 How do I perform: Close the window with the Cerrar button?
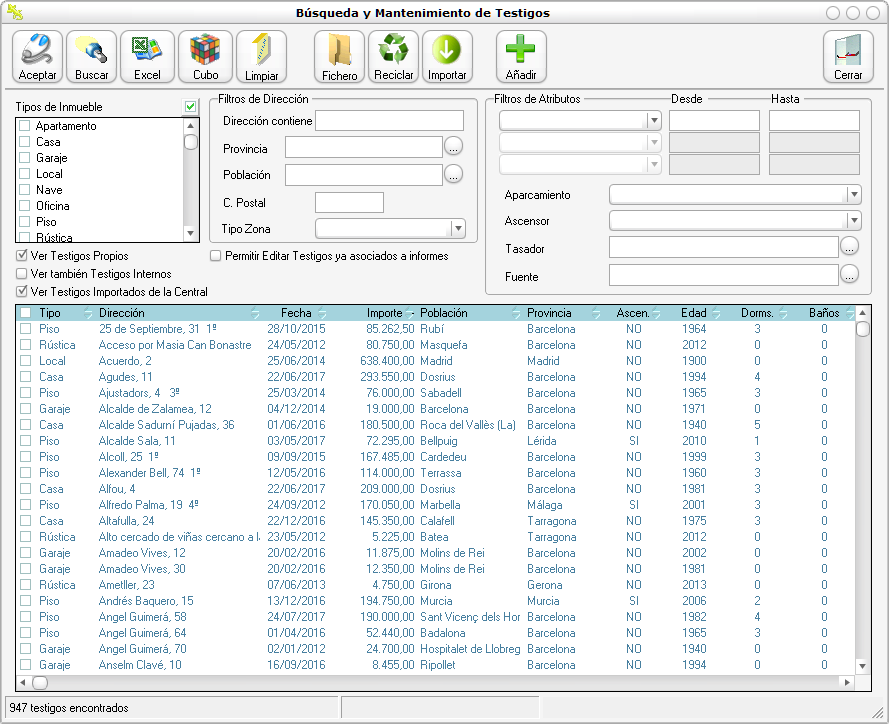pos(847,56)
